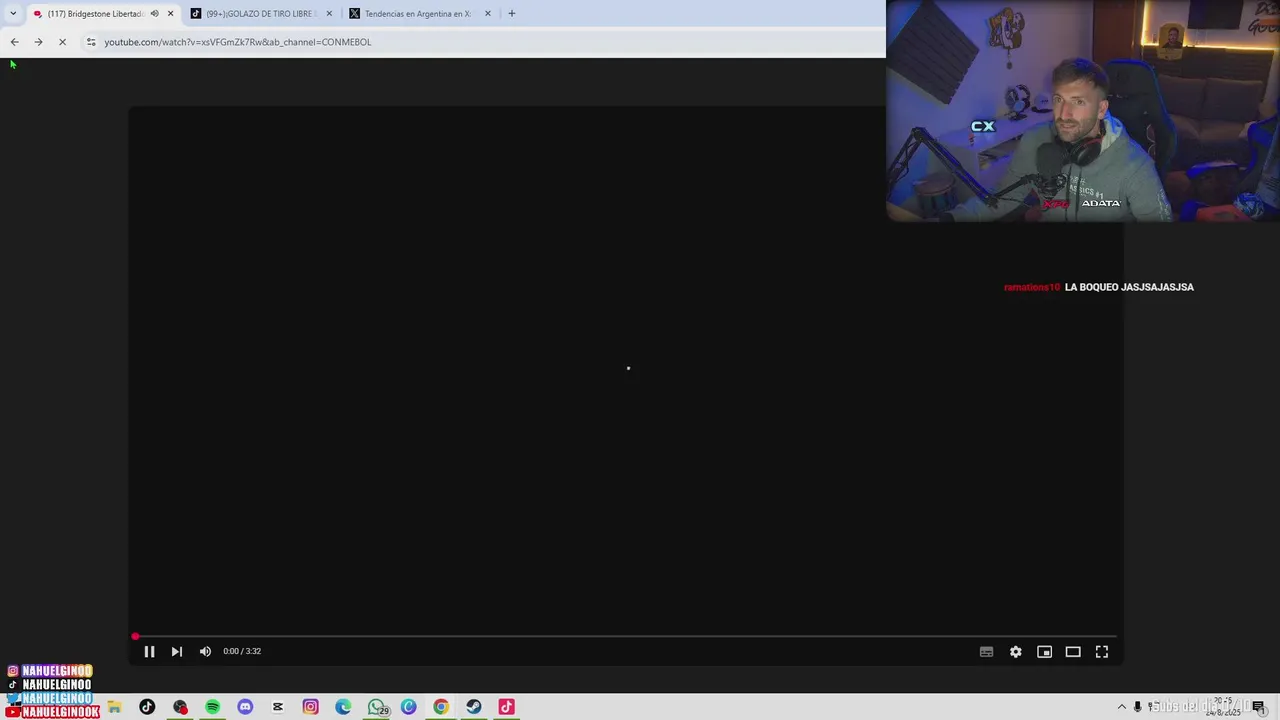Expand the hidden system tray icons
The width and height of the screenshot is (1280, 720).
(x=1121, y=707)
